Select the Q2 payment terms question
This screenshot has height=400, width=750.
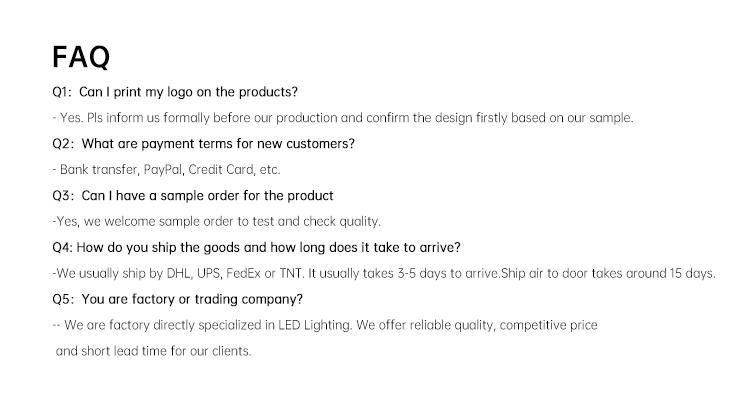[x=204, y=144]
